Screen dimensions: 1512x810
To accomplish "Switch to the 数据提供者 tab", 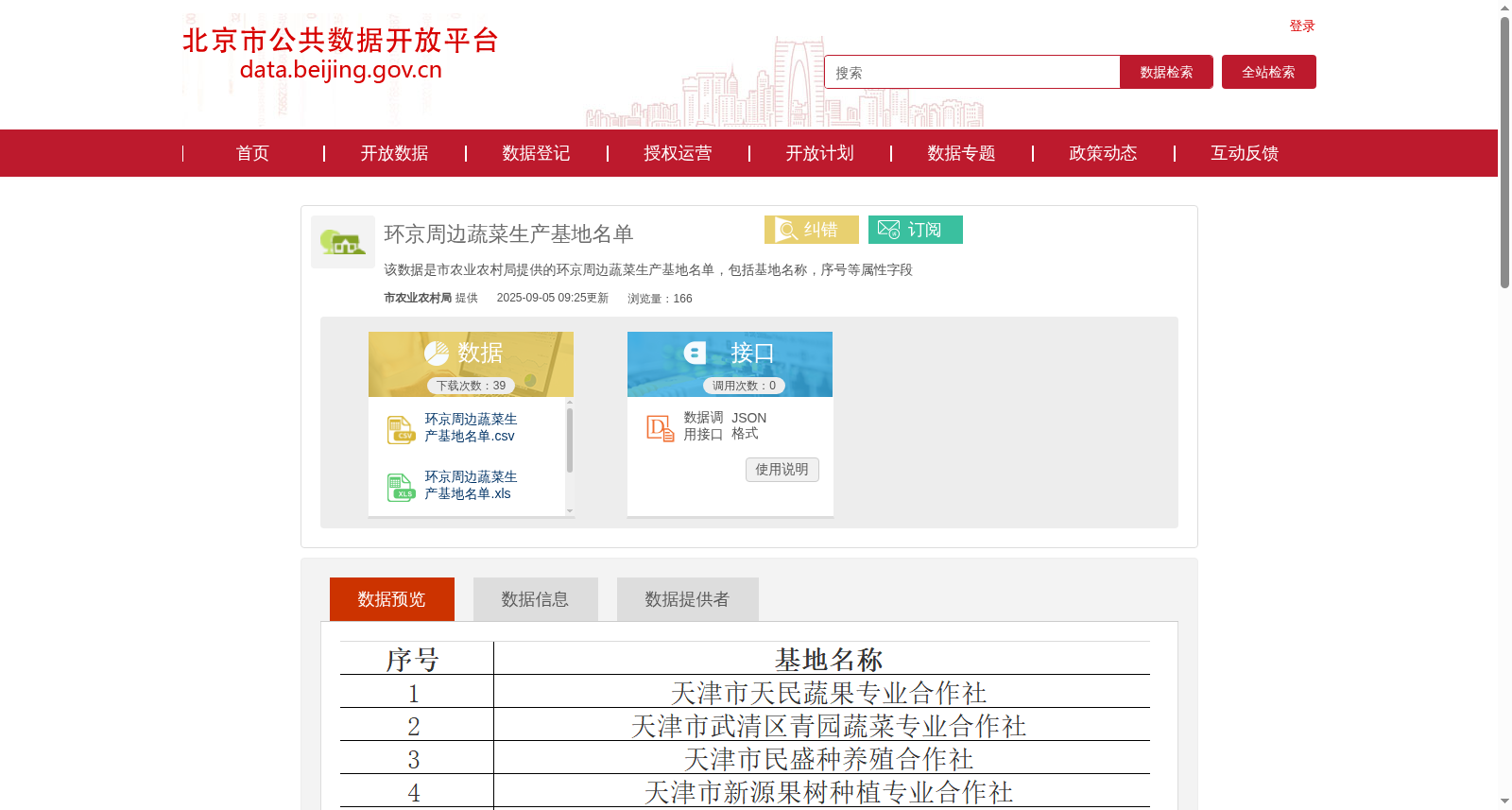I will (x=688, y=599).
